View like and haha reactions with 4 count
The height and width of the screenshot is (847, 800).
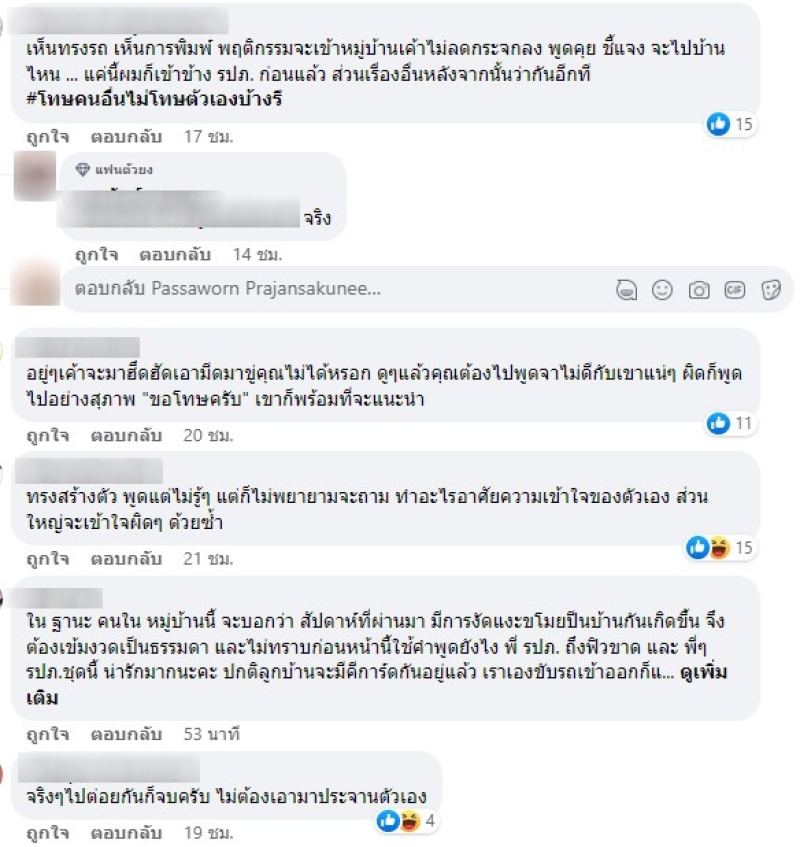[x=408, y=821]
